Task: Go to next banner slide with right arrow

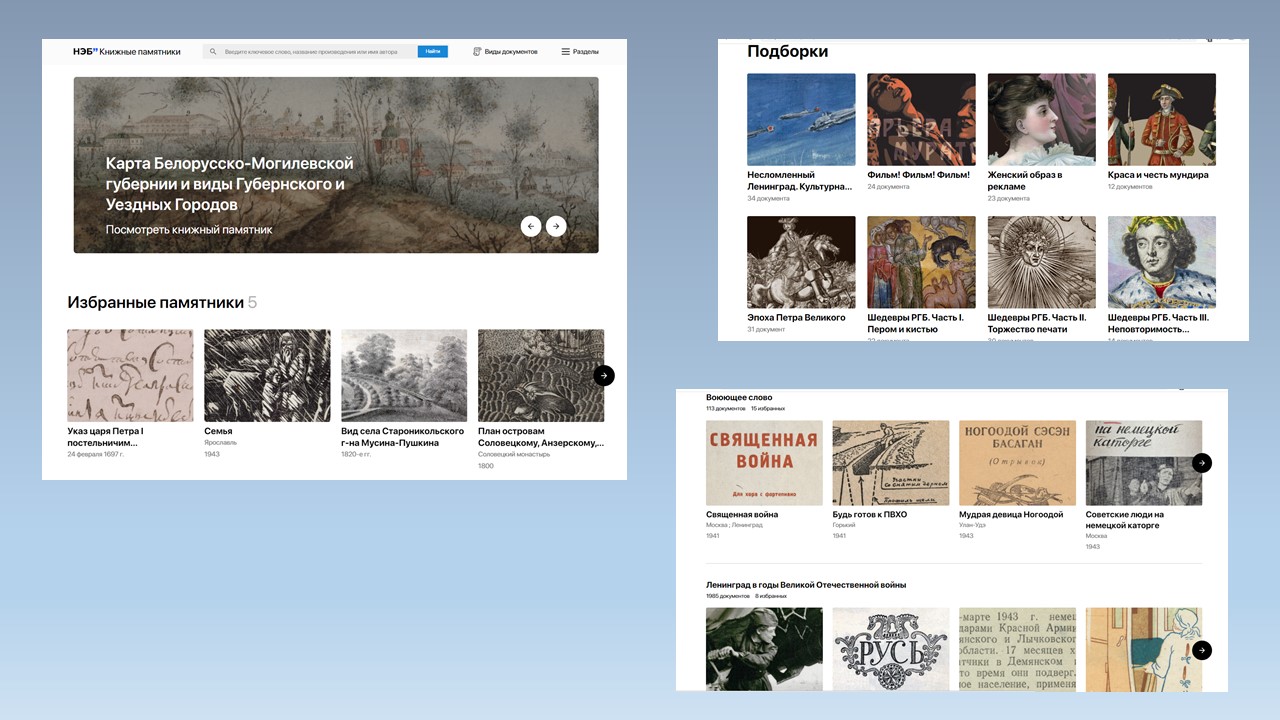Action: (556, 226)
